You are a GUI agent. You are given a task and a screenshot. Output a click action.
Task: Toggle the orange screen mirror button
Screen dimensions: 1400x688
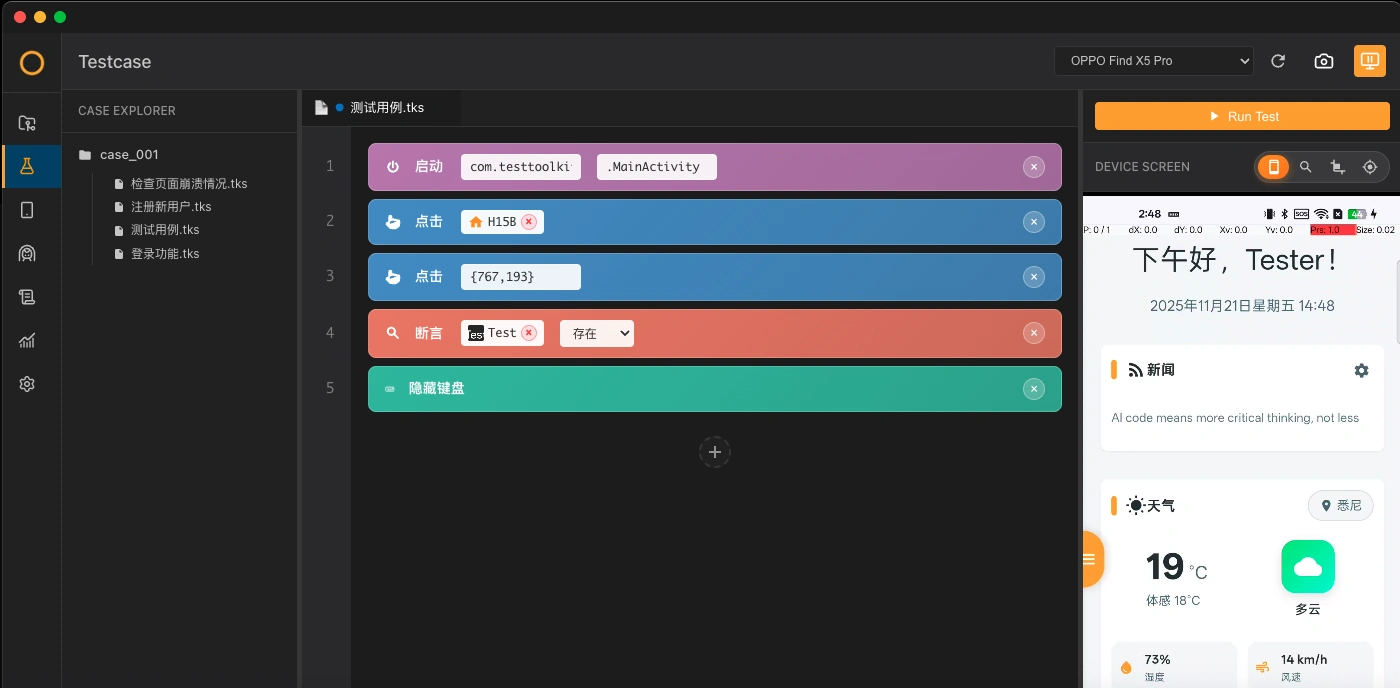pyautogui.click(x=1369, y=61)
